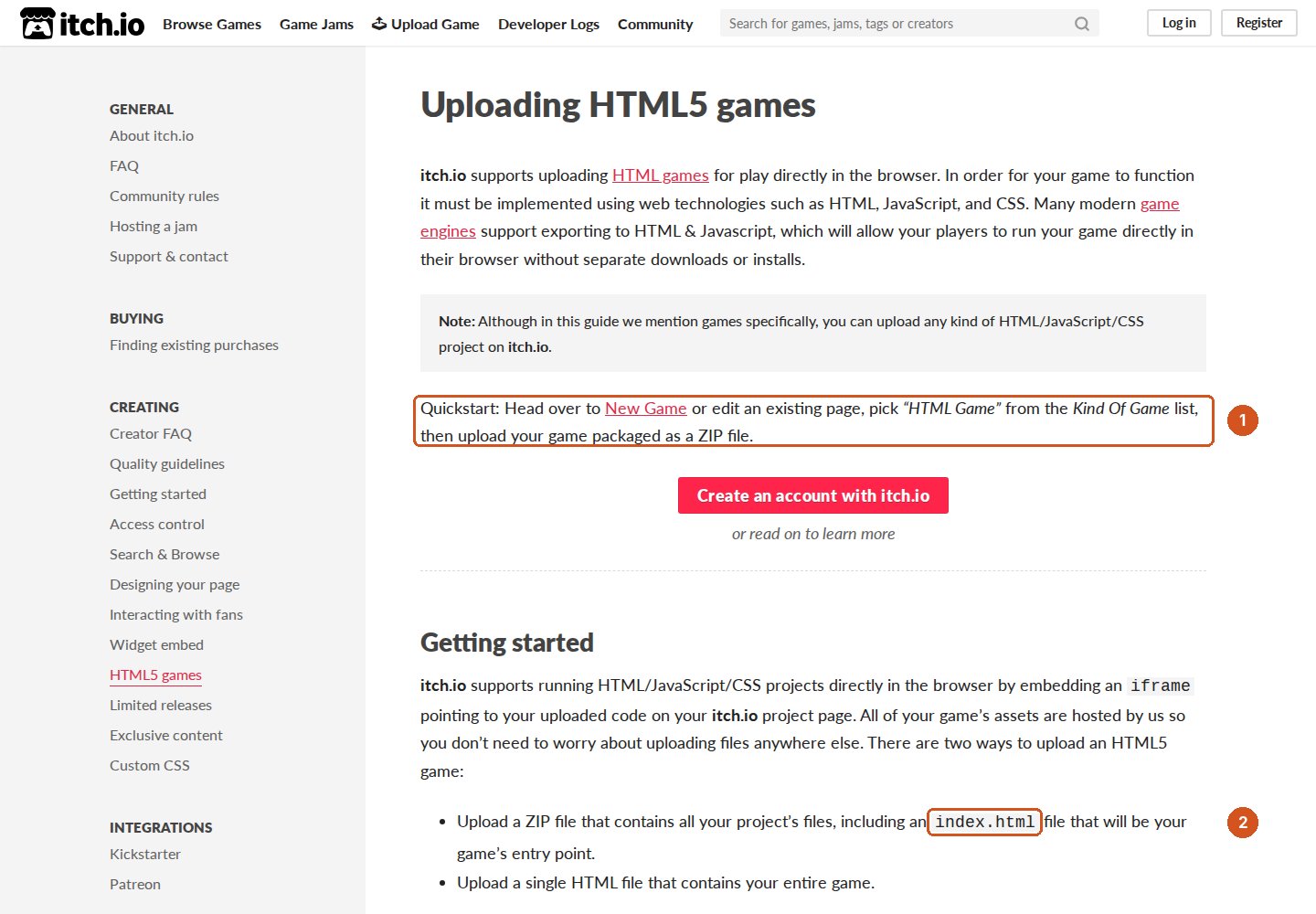The height and width of the screenshot is (914, 1316).
Task: Open Search & Browse in sidebar
Action: [x=164, y=554]
